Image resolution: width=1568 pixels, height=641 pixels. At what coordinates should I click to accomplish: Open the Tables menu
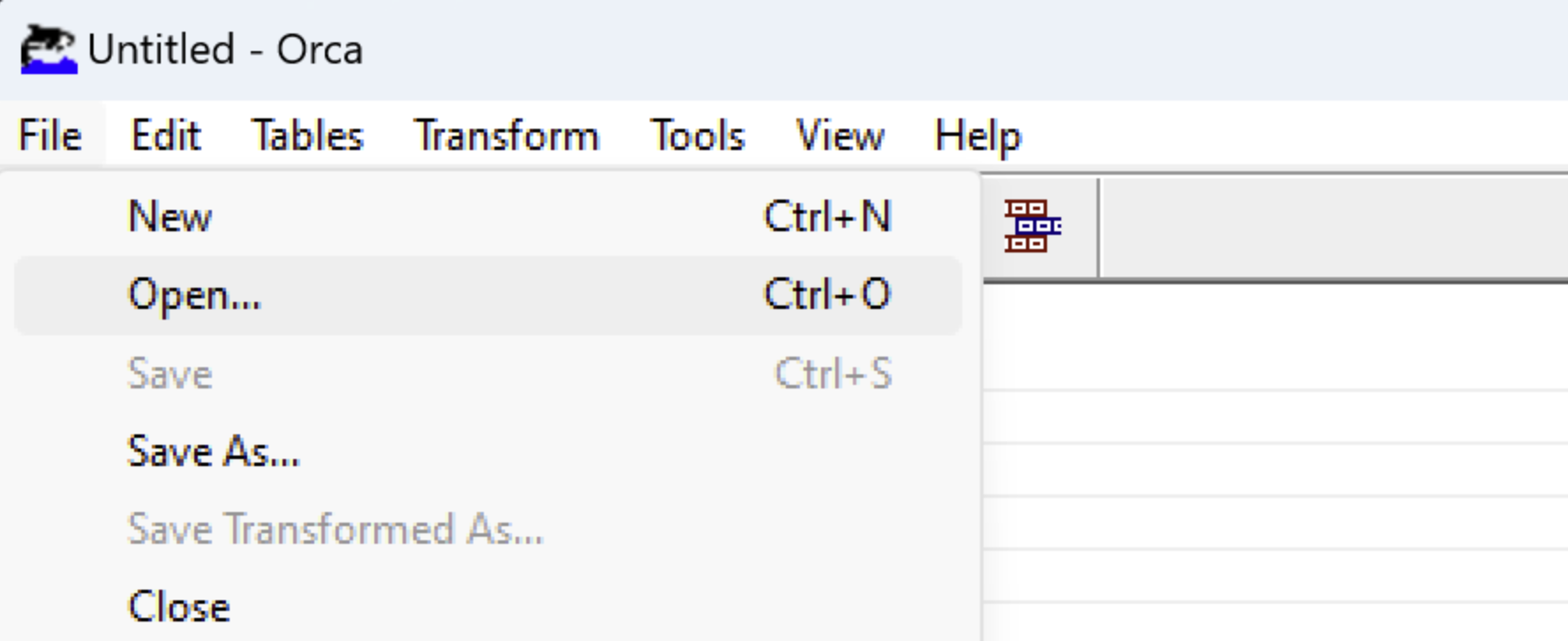tap(307, 136)
